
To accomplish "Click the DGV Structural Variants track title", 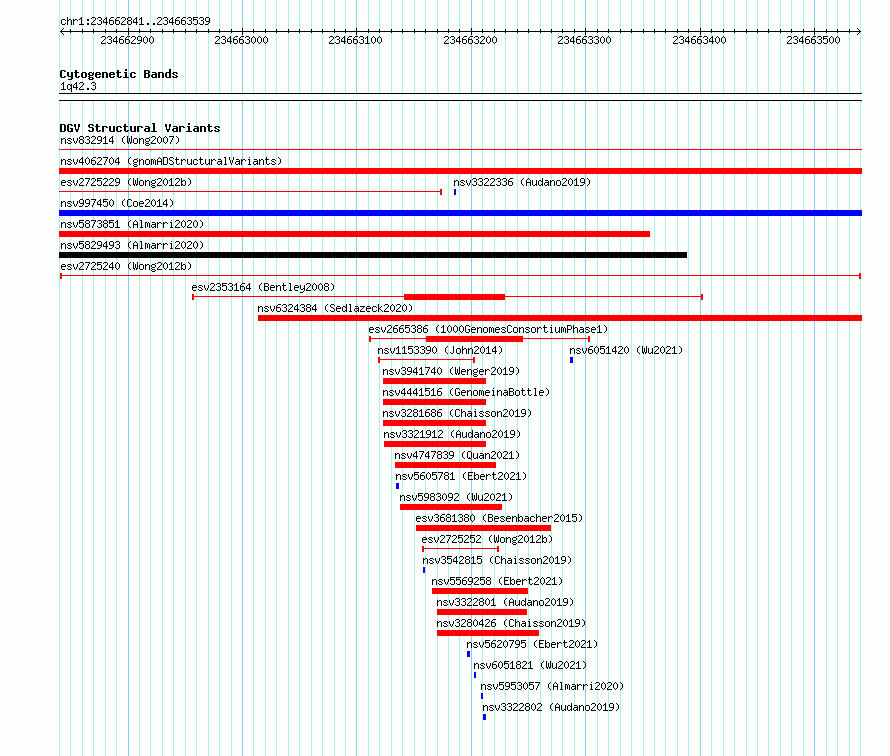I will (x=140, y=128).
